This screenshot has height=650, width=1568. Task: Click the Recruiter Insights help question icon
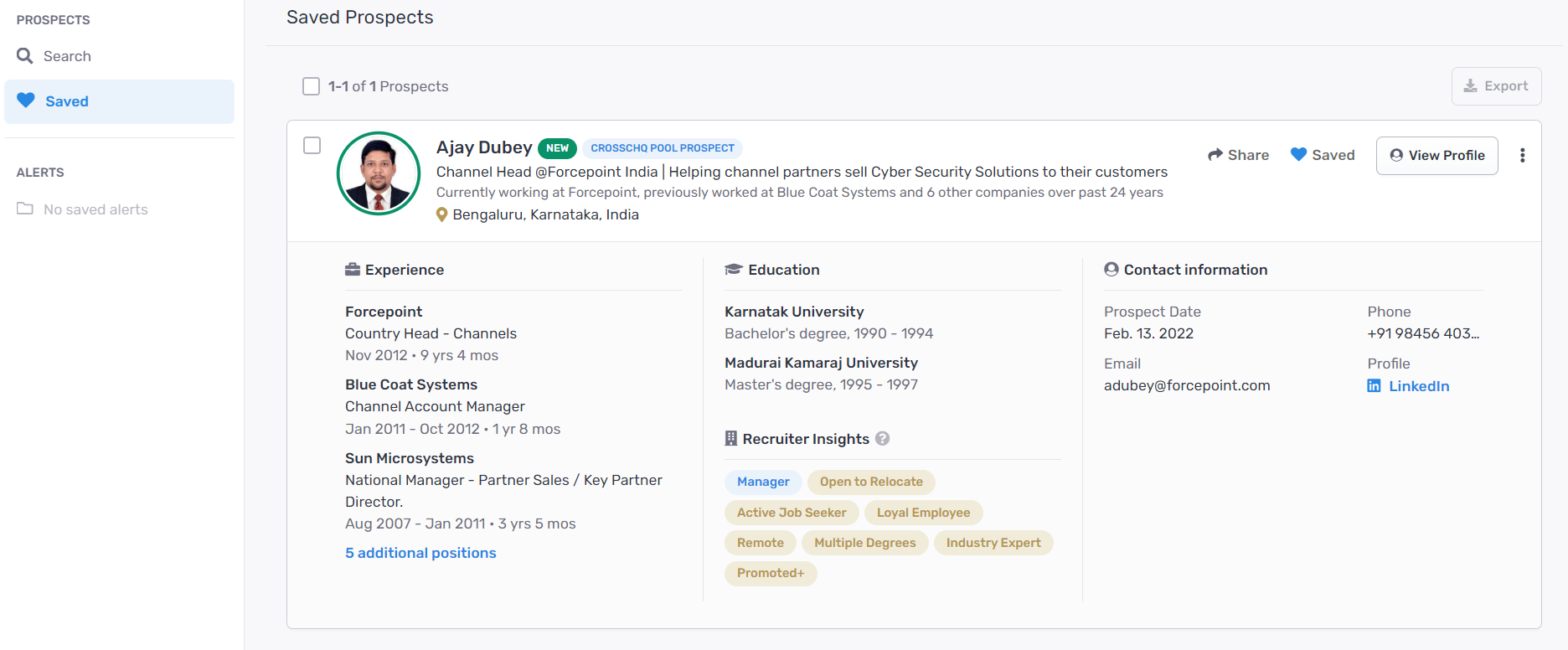(x=882, y=438)
